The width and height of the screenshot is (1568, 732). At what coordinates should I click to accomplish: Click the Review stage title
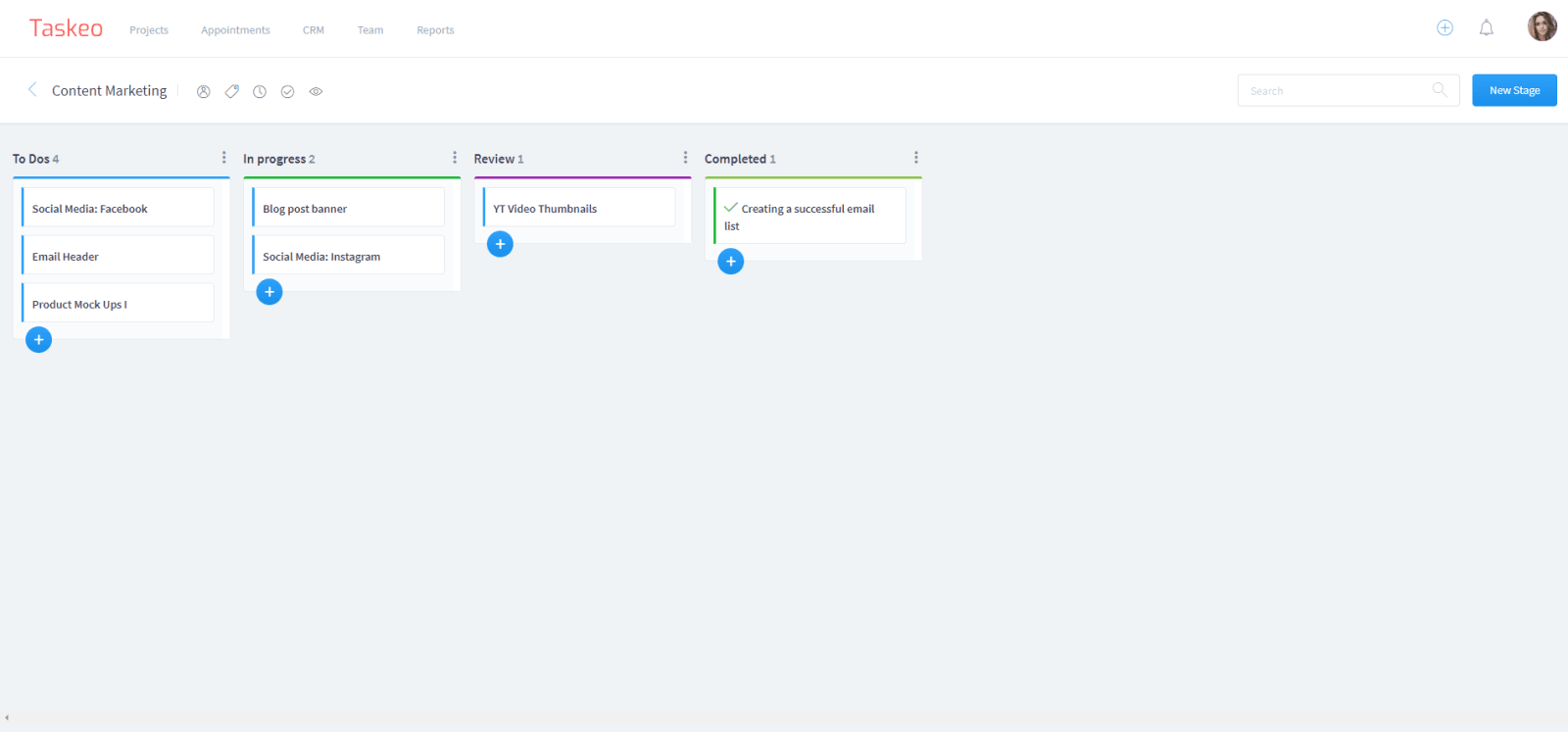pos(494,159)
